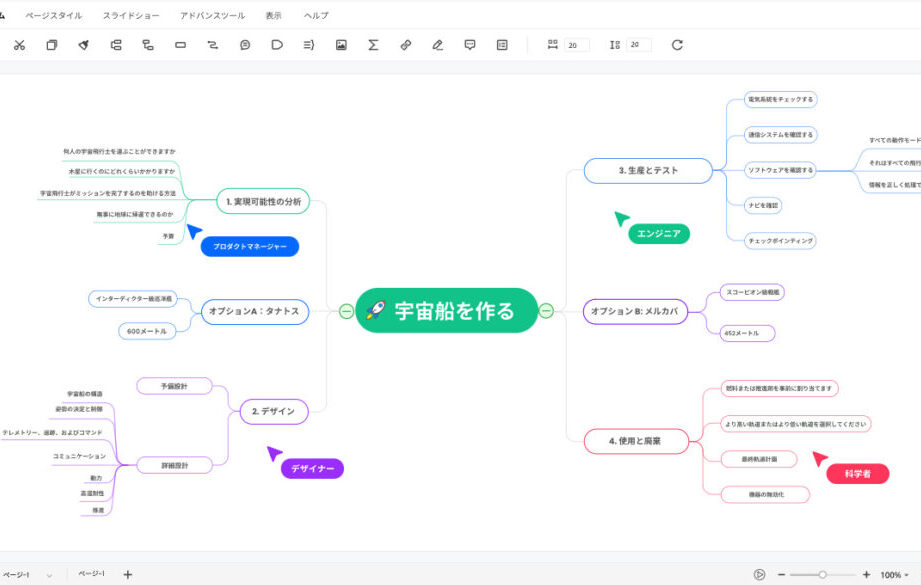Set the vertical spacing field value 20
921x585 pixels.
pyautogui.click(x=638, y=45)
